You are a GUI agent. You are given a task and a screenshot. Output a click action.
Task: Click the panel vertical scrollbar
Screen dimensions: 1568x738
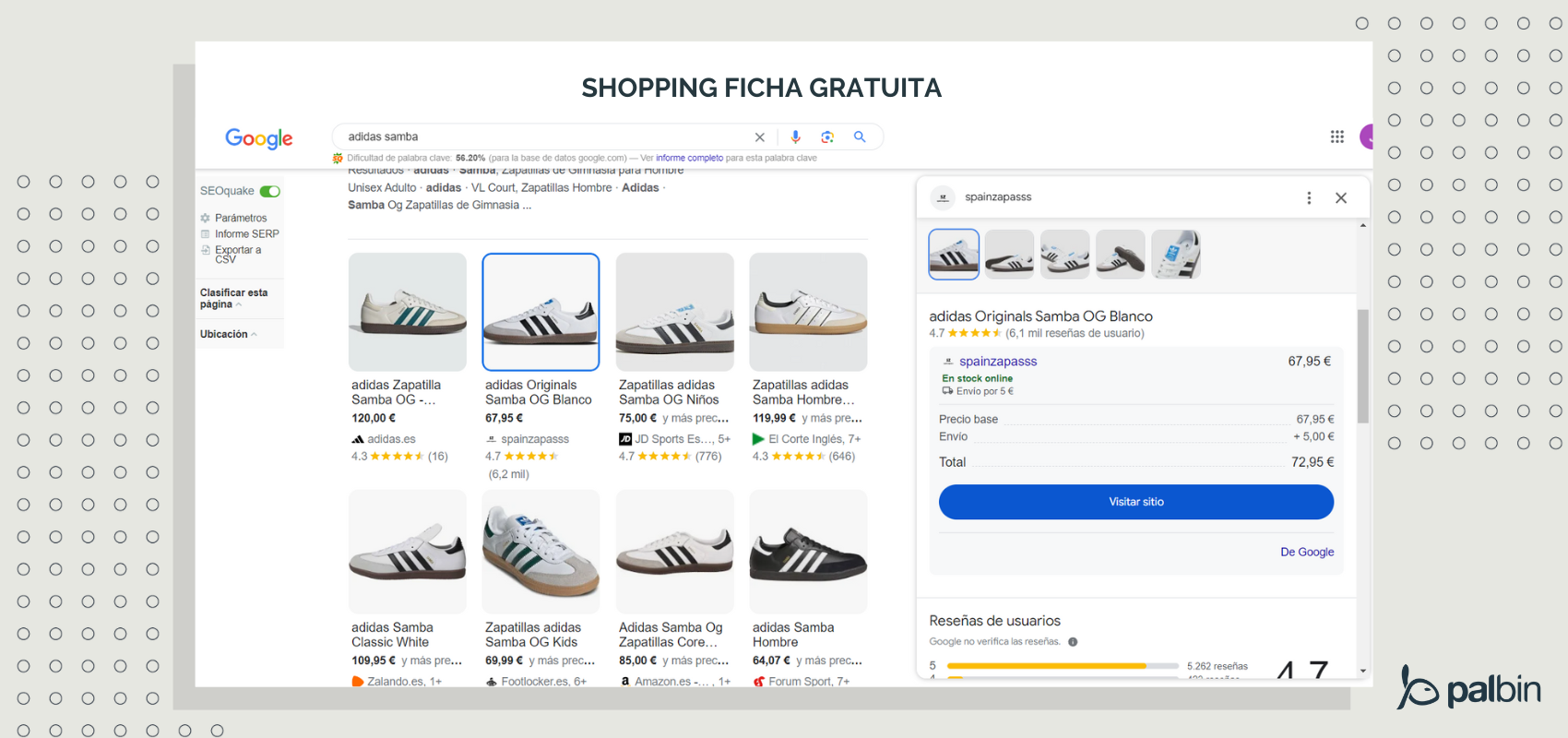coord(1362,365)
